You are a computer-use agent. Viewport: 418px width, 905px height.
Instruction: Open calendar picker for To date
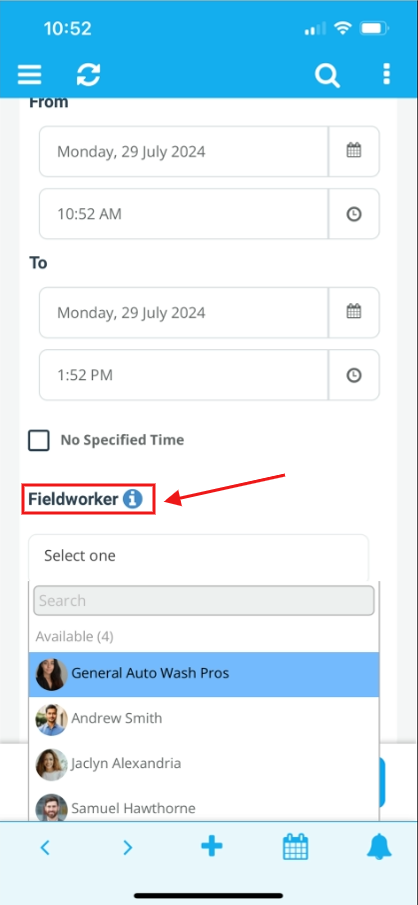pyautogui.click(x=354, y=312)
